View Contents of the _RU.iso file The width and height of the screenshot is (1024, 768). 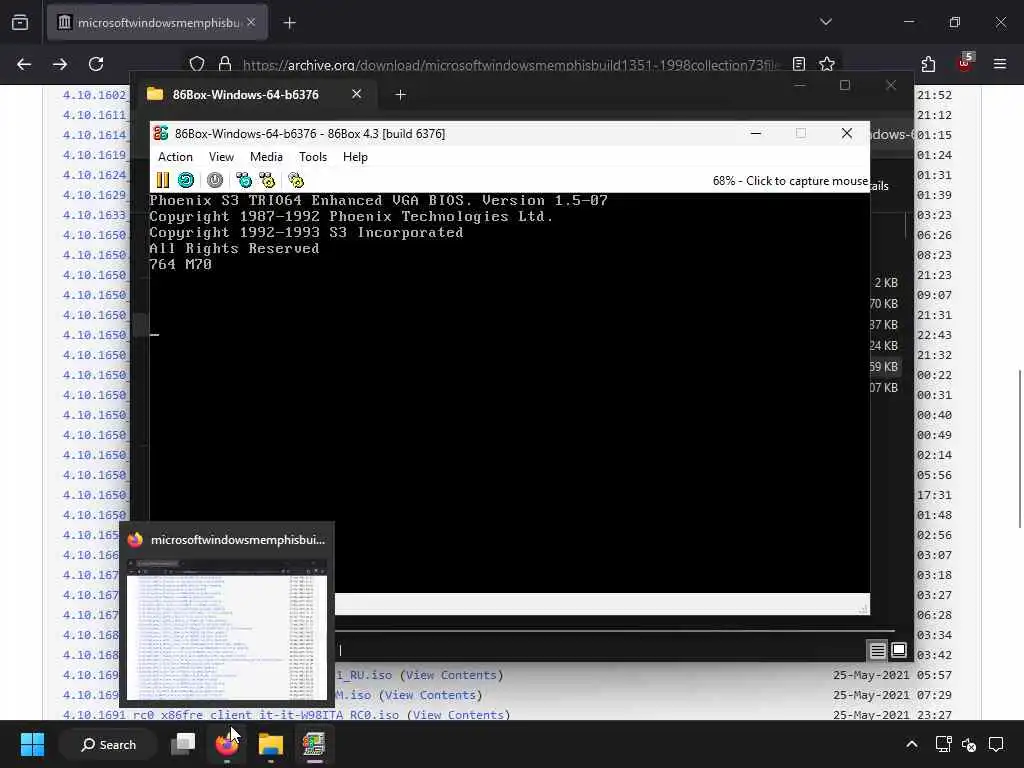point(451,675)
